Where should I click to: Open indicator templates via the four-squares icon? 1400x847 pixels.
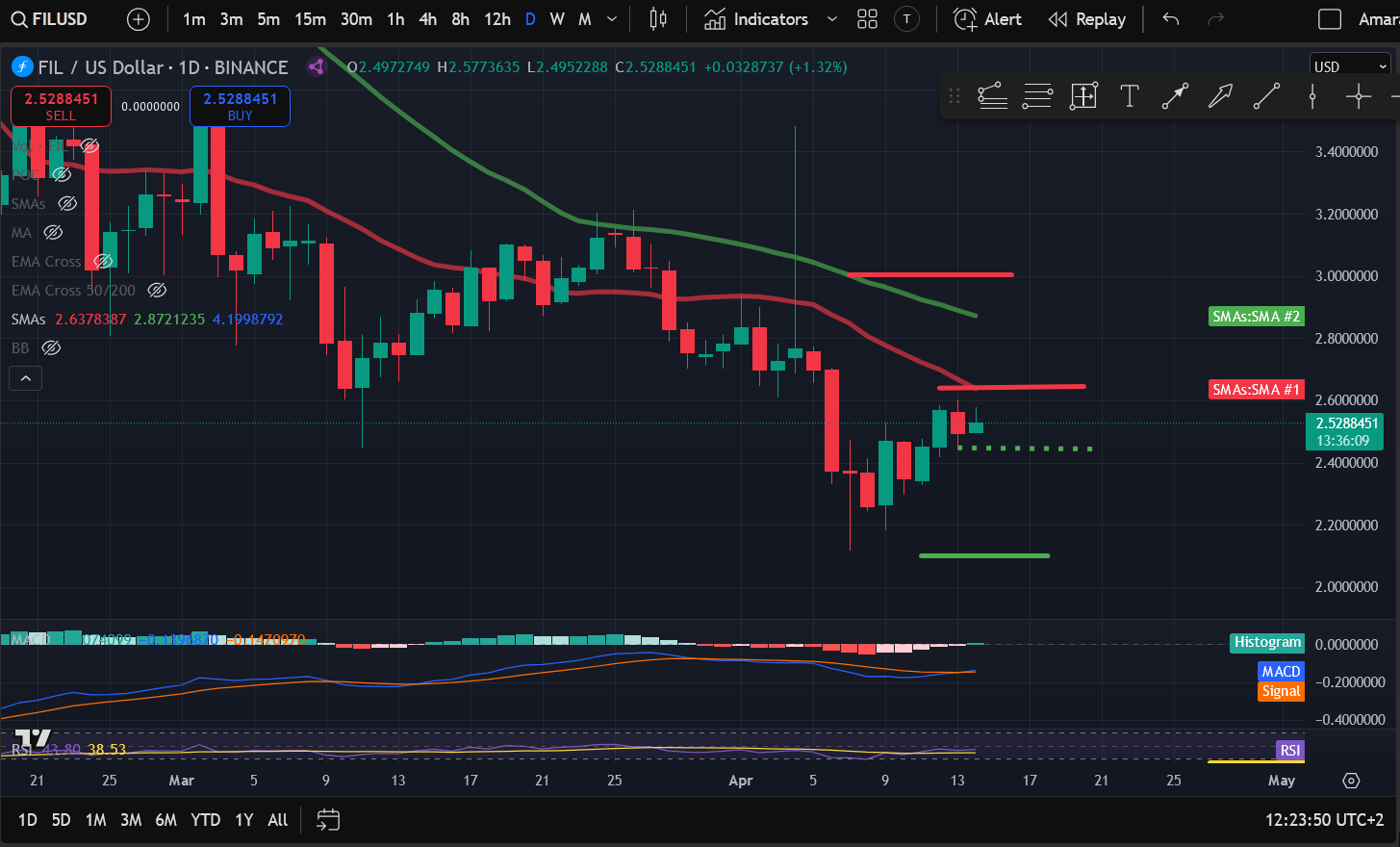point(867,19)
